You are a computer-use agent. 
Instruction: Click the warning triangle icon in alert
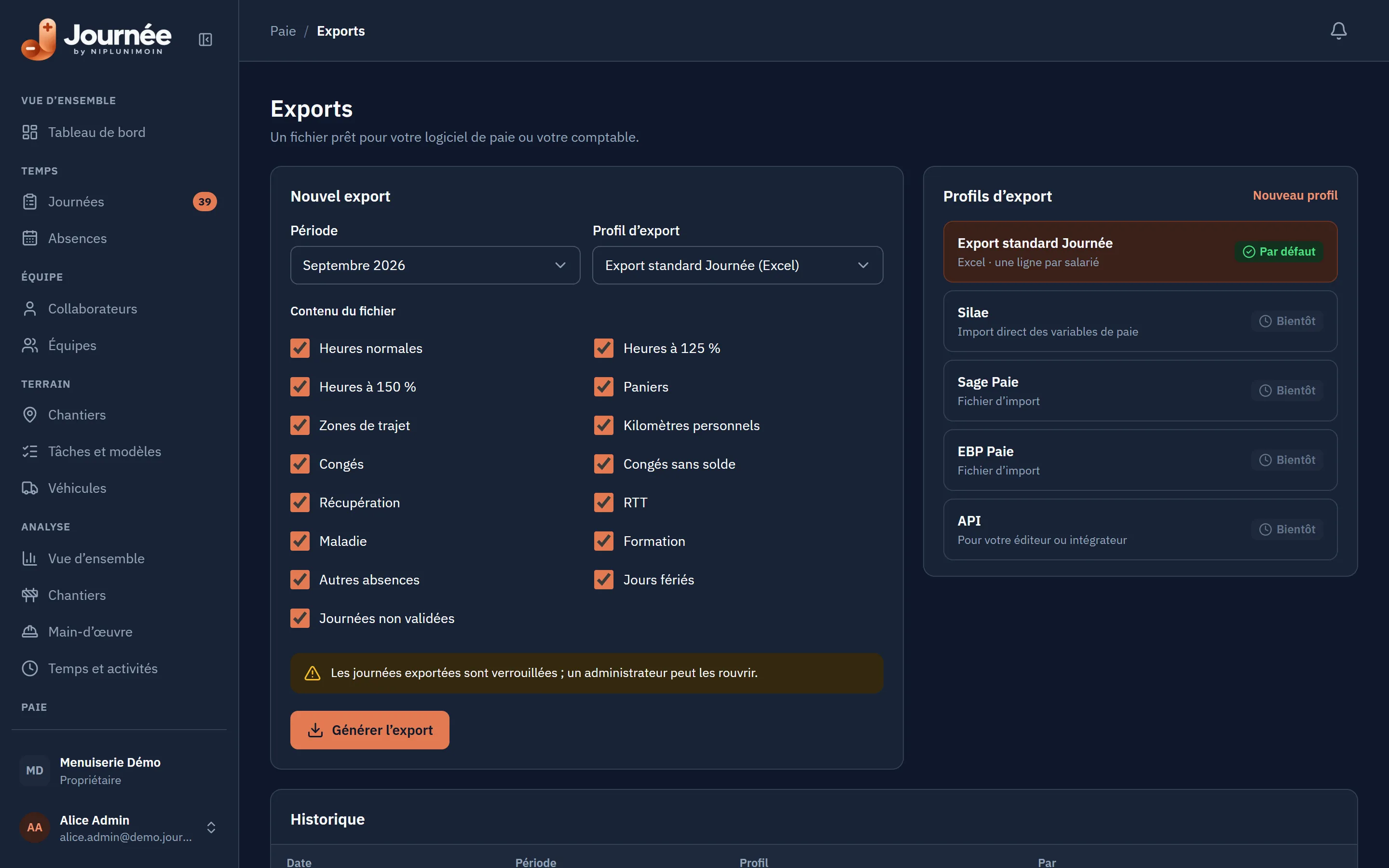point(312,673)
